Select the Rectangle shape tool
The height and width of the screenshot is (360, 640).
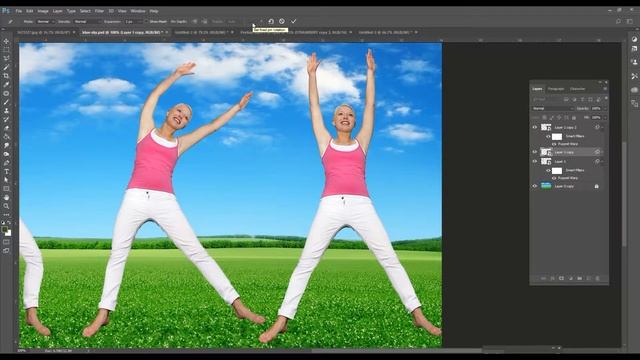point(6,189)
